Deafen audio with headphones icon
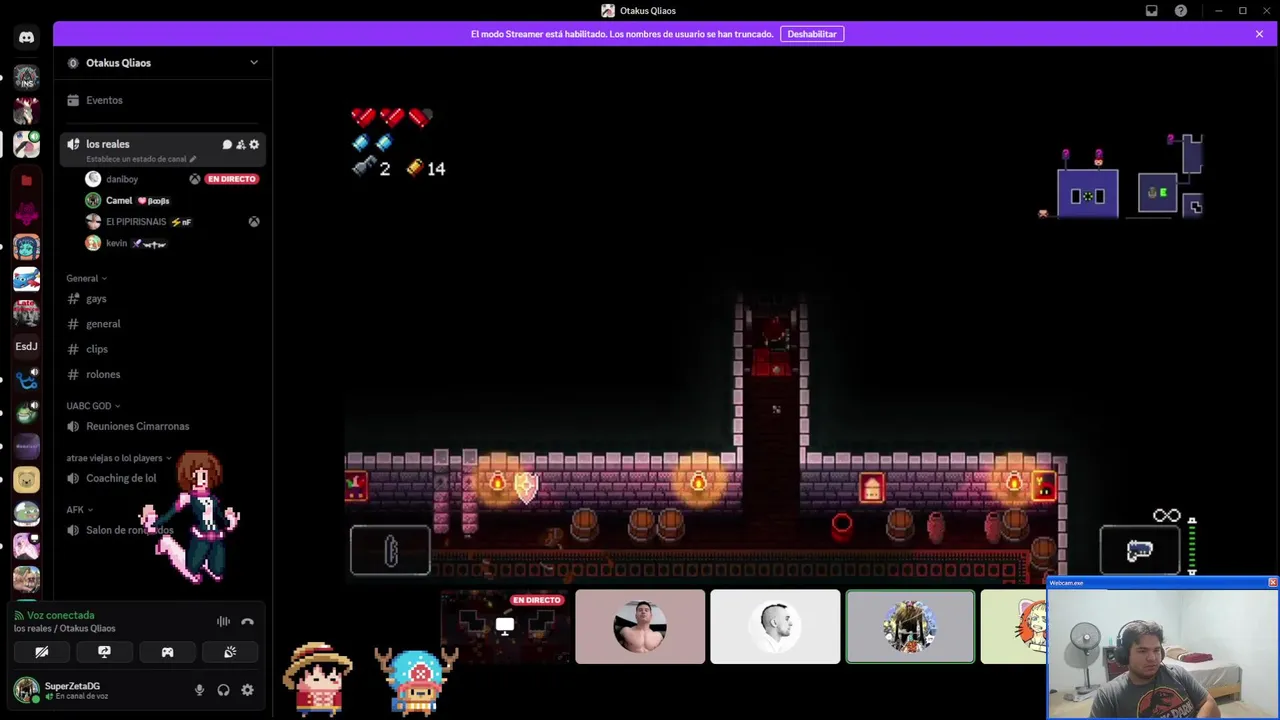 tap(223, 690)
